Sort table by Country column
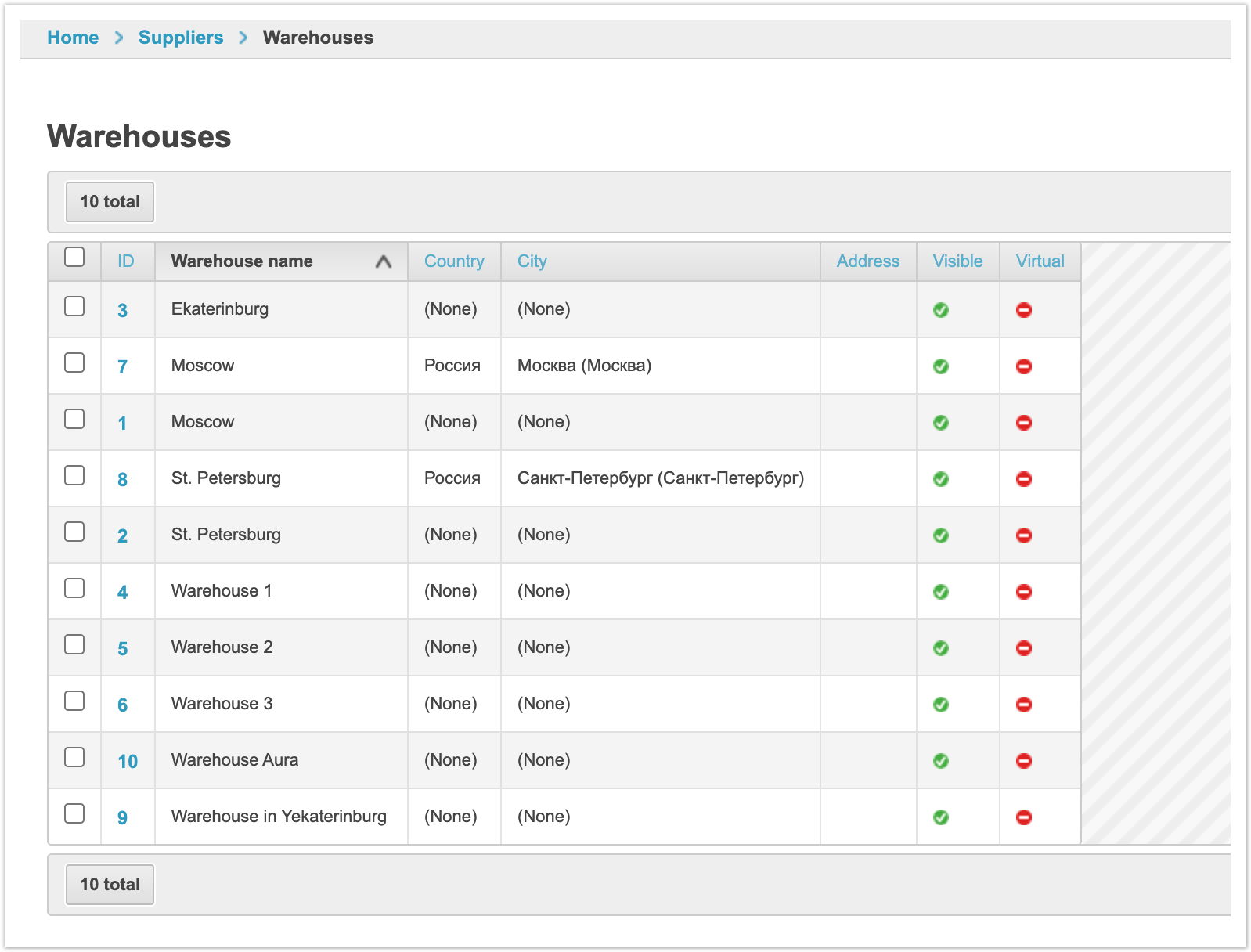Screen dimensions: 1251x952 pyautogui.click(x=454, y=261)
